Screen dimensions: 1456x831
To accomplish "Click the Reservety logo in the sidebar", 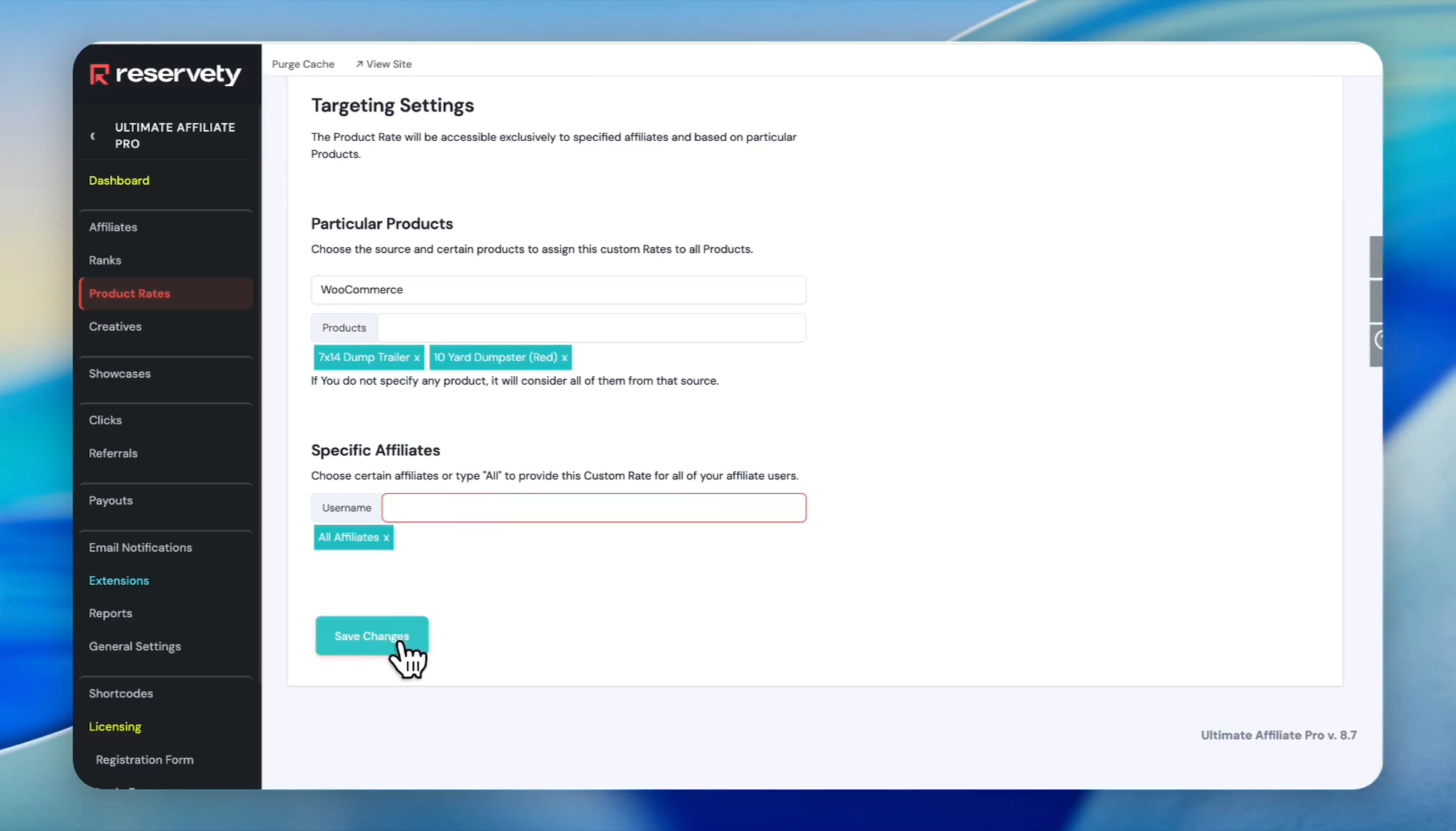I will pyautogui.click(x=165, y=74).
